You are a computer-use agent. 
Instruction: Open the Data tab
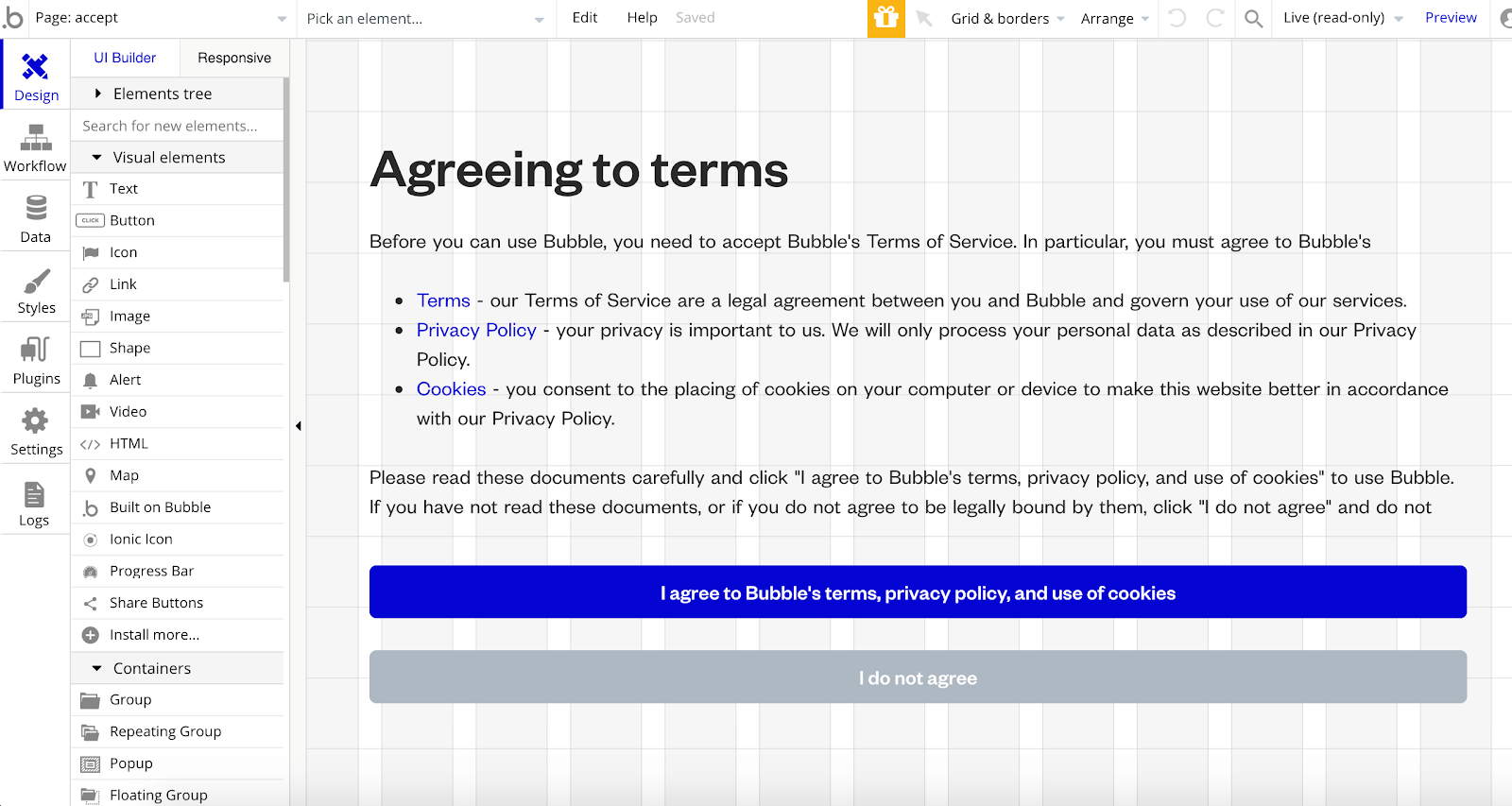pos(36,218)
